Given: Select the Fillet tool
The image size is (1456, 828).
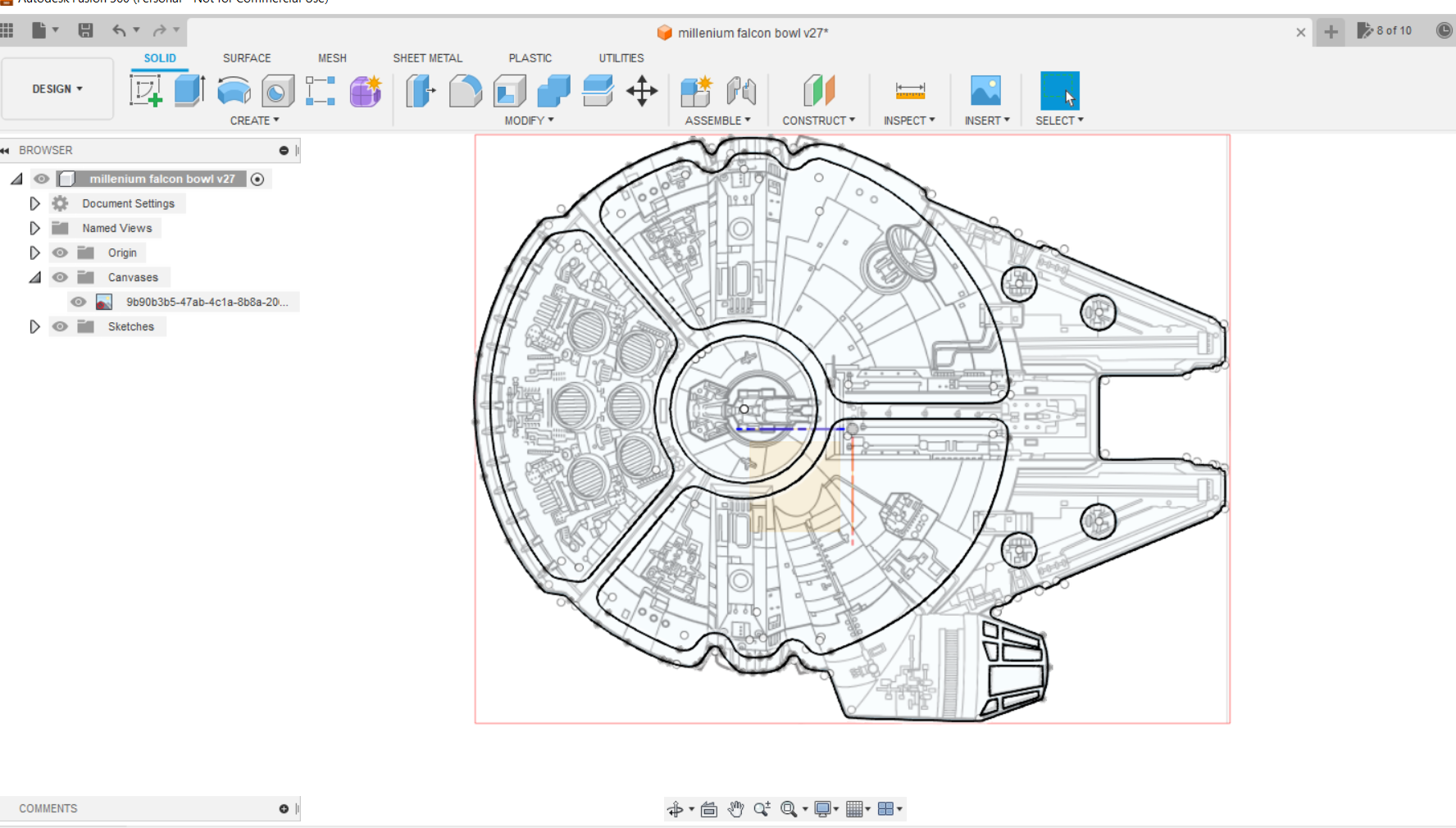Looking at the screenshot, I should point(465,90).
